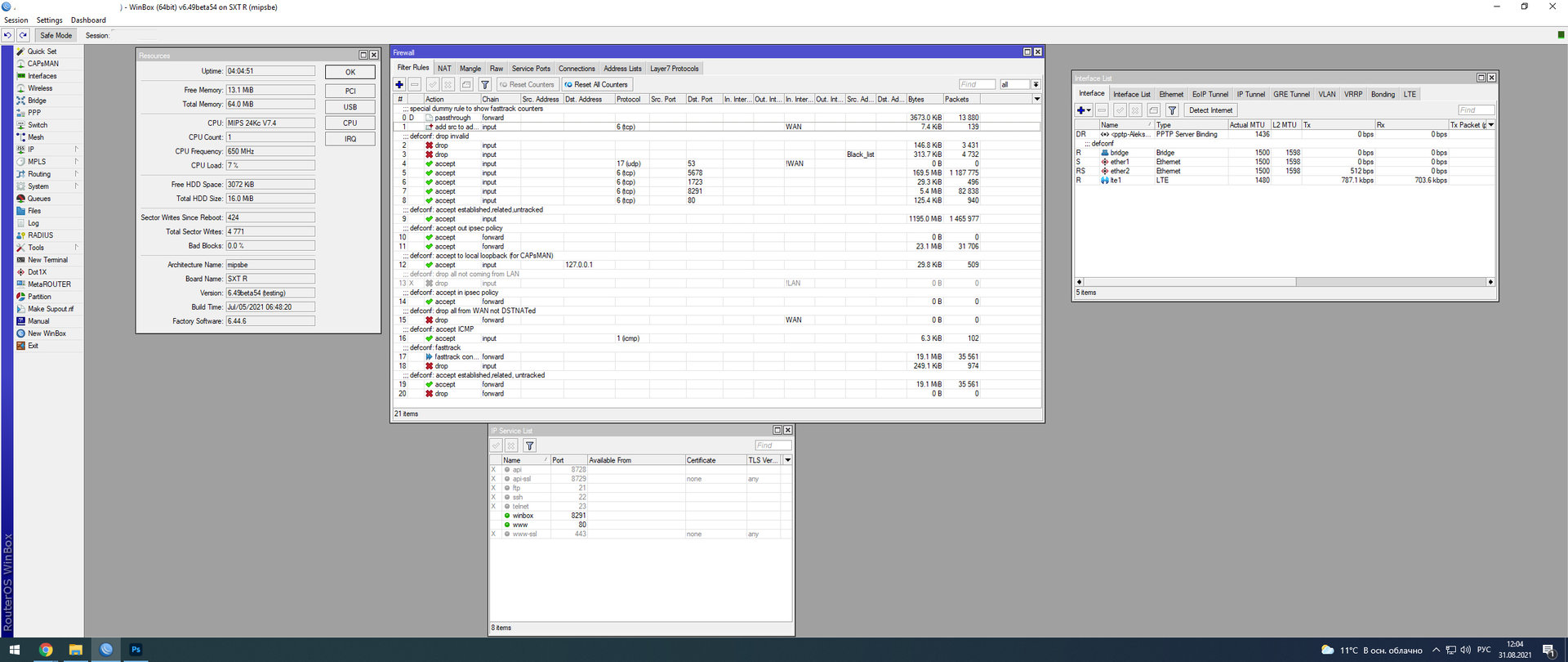This screenshot has height=662, width=1568.
Task: Select the winbox service row
Action: point(523,516)
